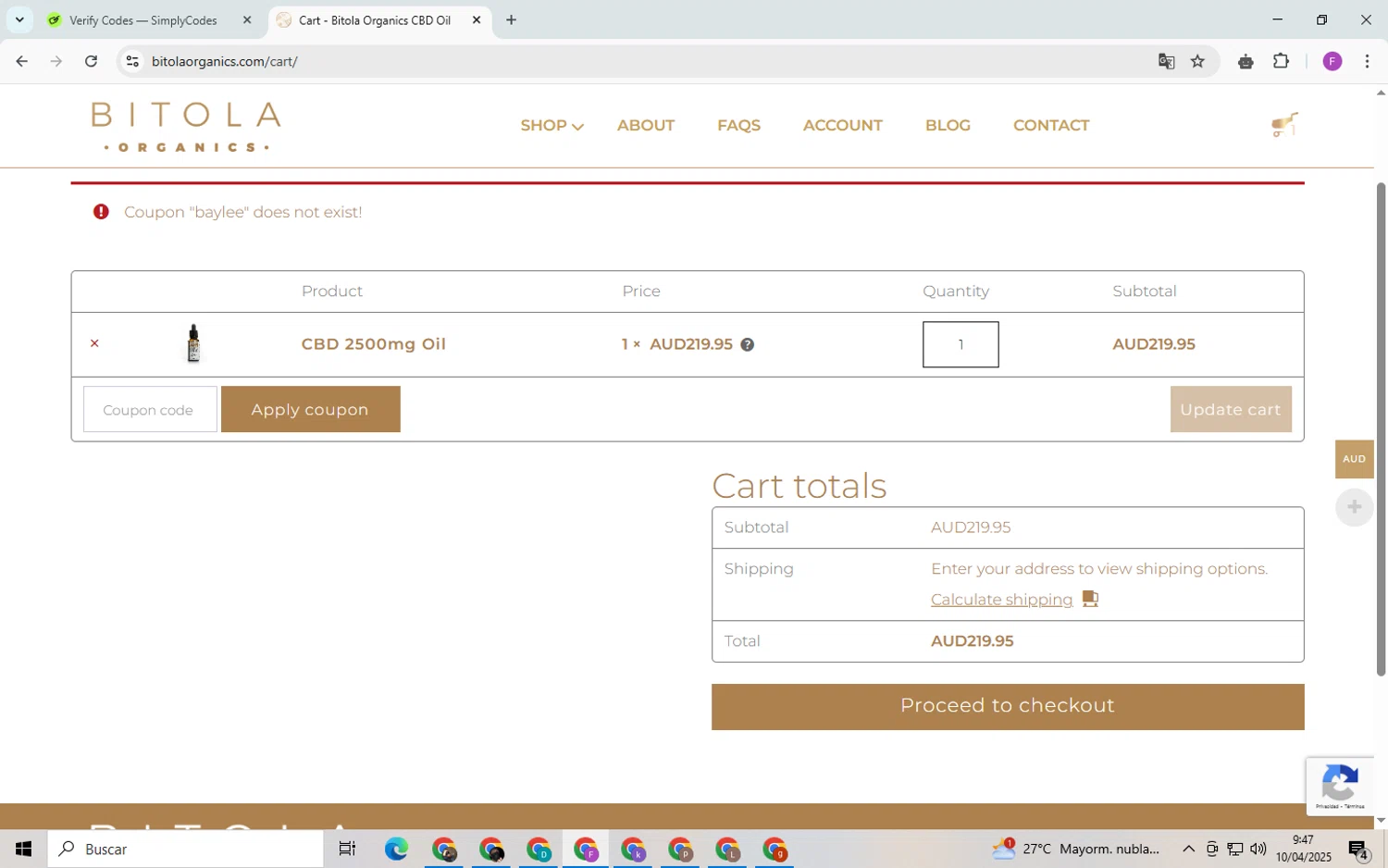Open the Google Translate icon in address bar
This screenshot has height=868, width=1388.
pyautogui.click(x=1166, y=61)
